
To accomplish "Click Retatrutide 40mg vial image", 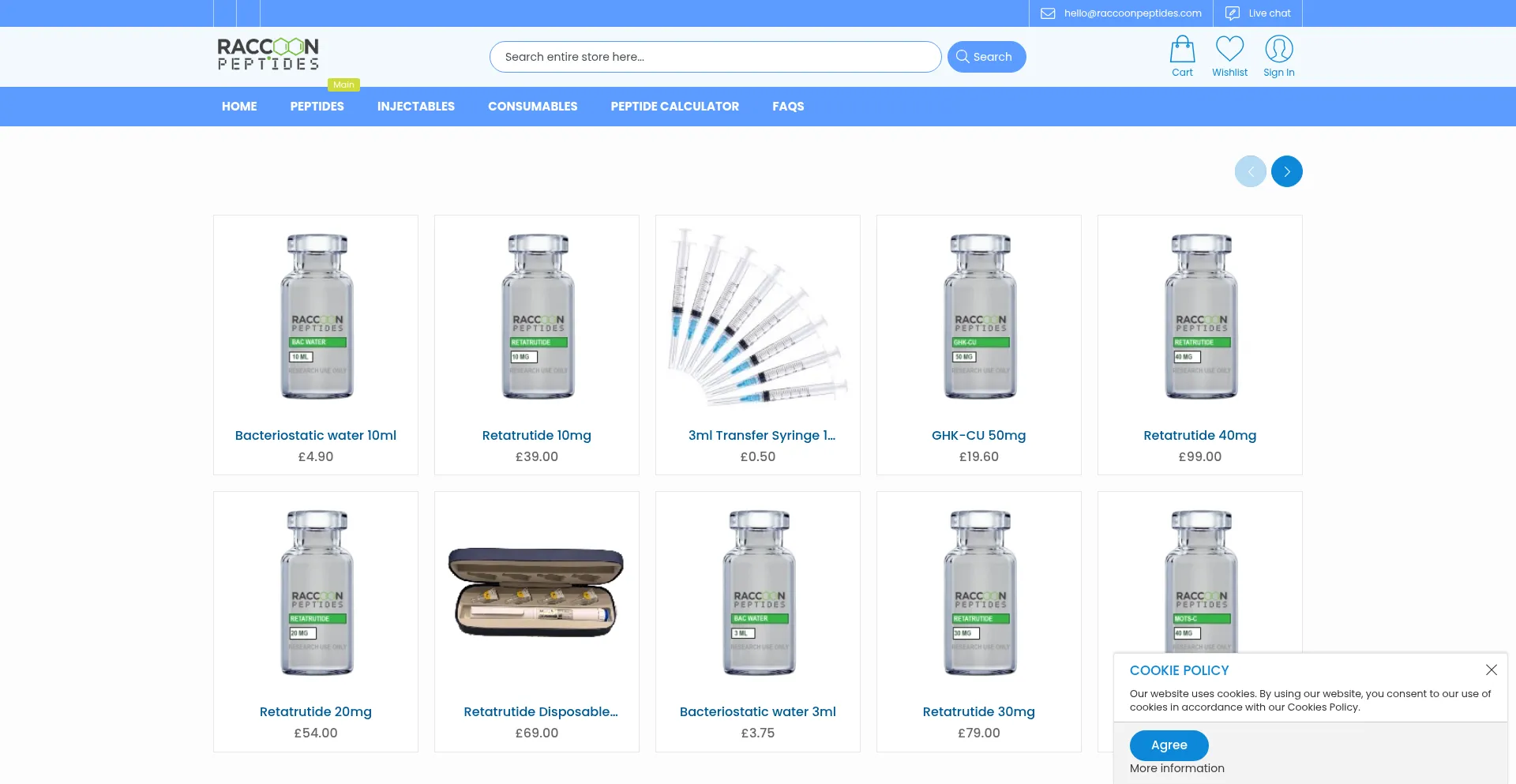I will click(1201, 316).
